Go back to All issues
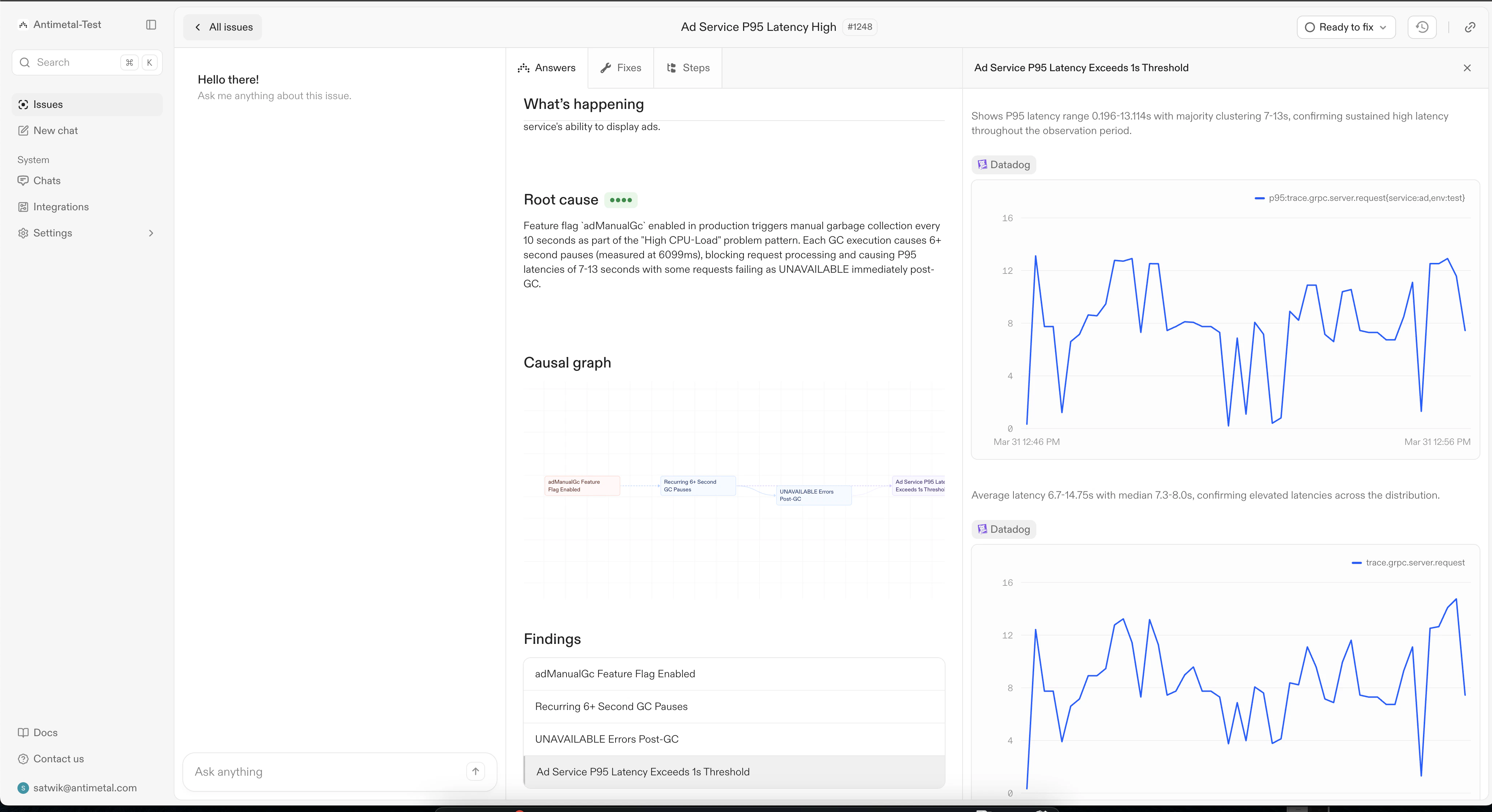 point(223,27)
